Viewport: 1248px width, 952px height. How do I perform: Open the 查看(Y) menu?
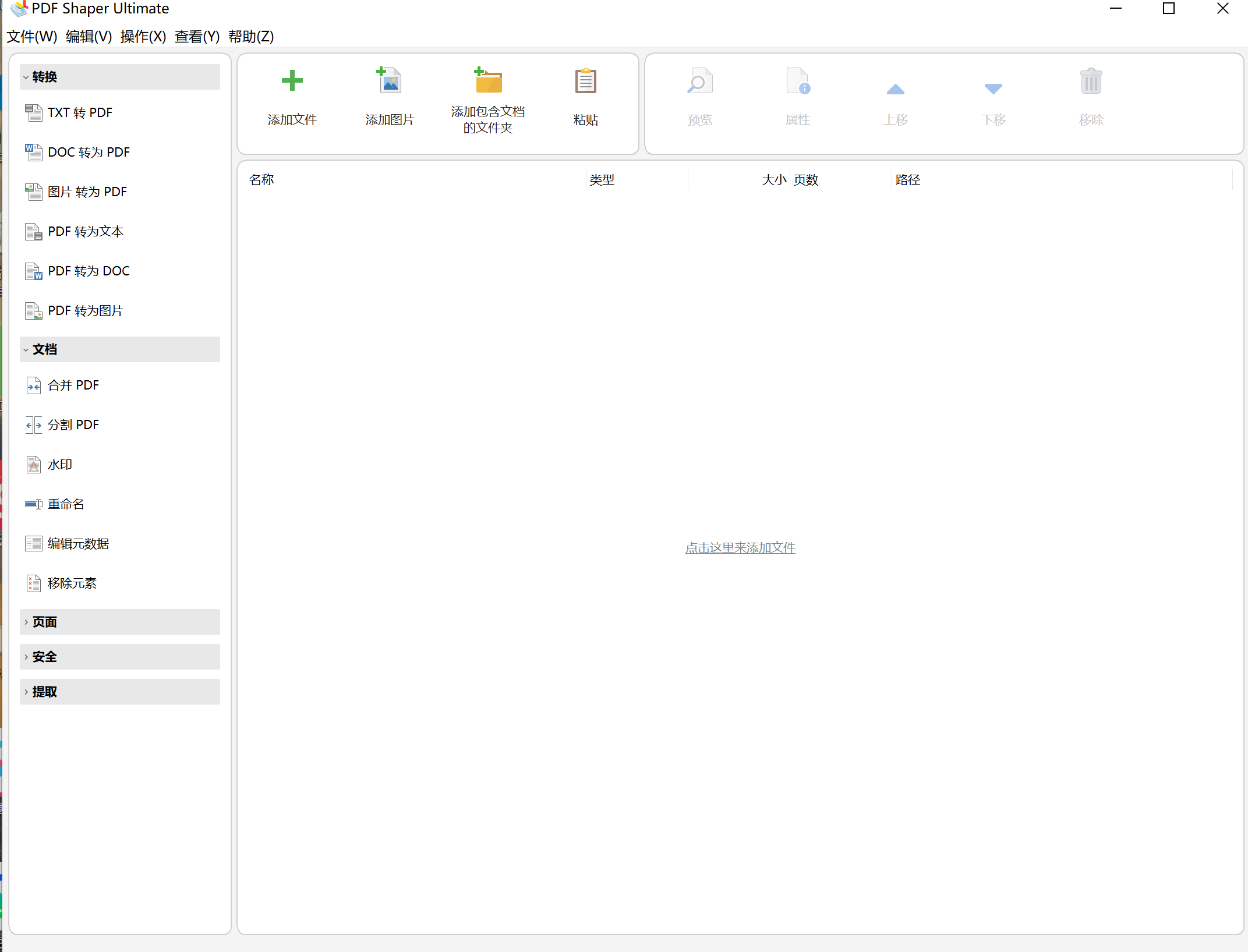pos(197,37)
